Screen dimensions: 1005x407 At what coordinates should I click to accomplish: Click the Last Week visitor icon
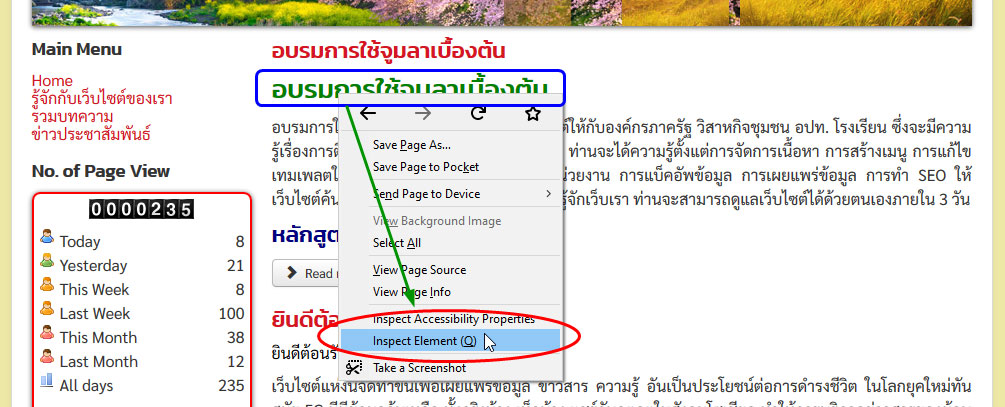pos(46,312)
